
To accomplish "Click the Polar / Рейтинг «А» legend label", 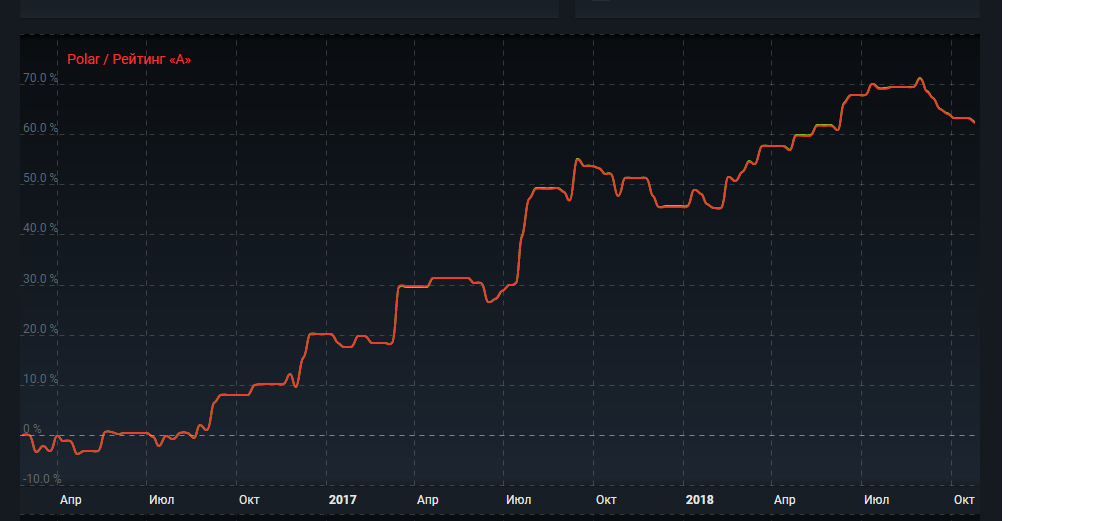I will [x=129, y=60].
